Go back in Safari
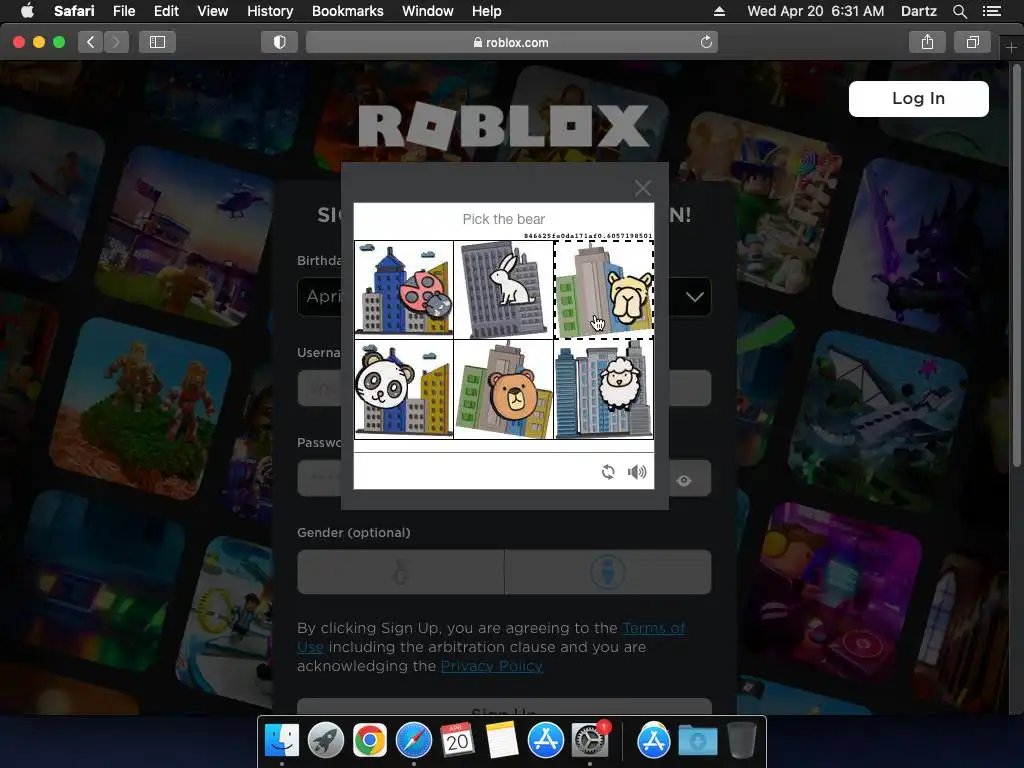 click(91, 42)
